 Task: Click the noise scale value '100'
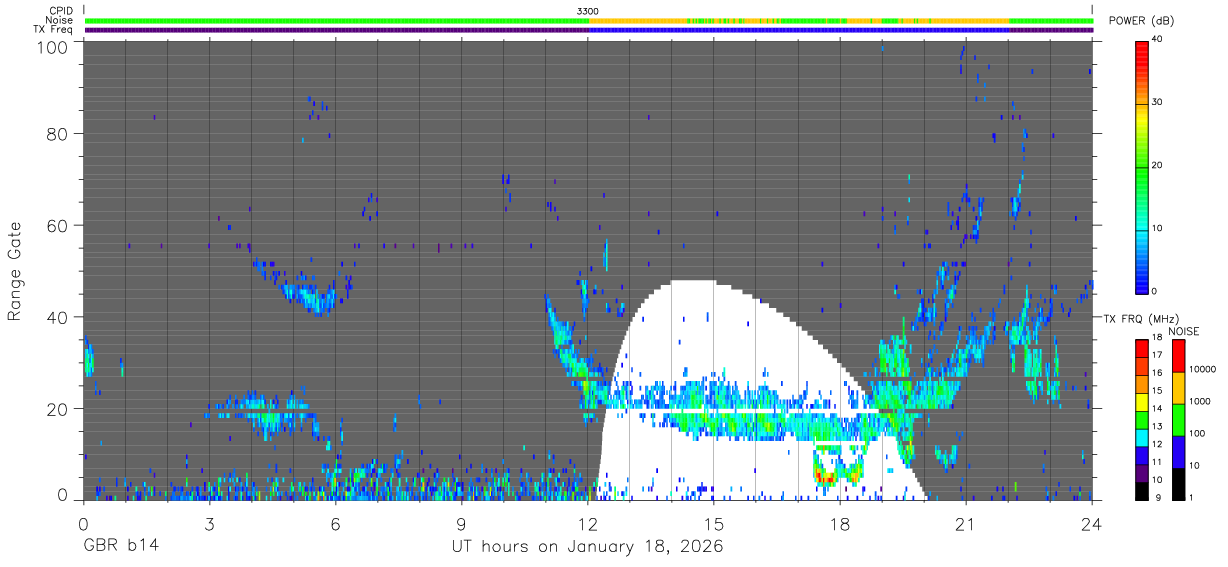pyautogui.click(x=1197, y=433)
